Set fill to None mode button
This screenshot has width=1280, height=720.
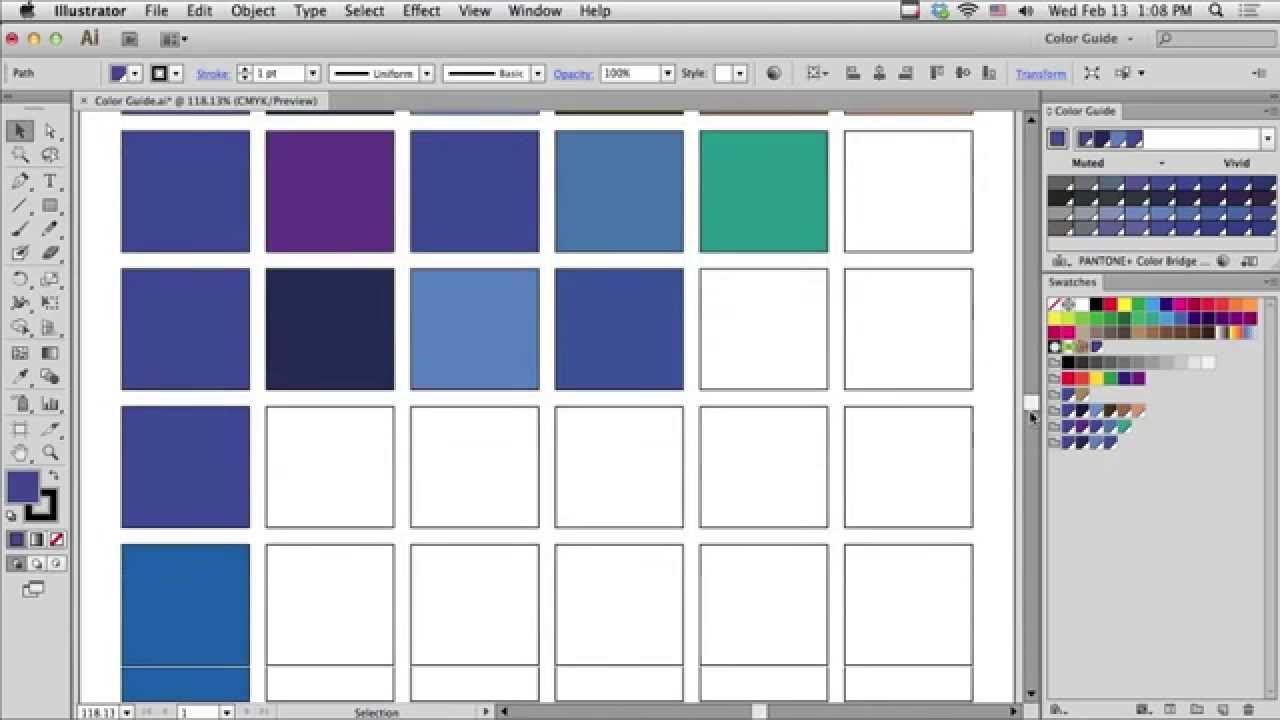[56, 540]
